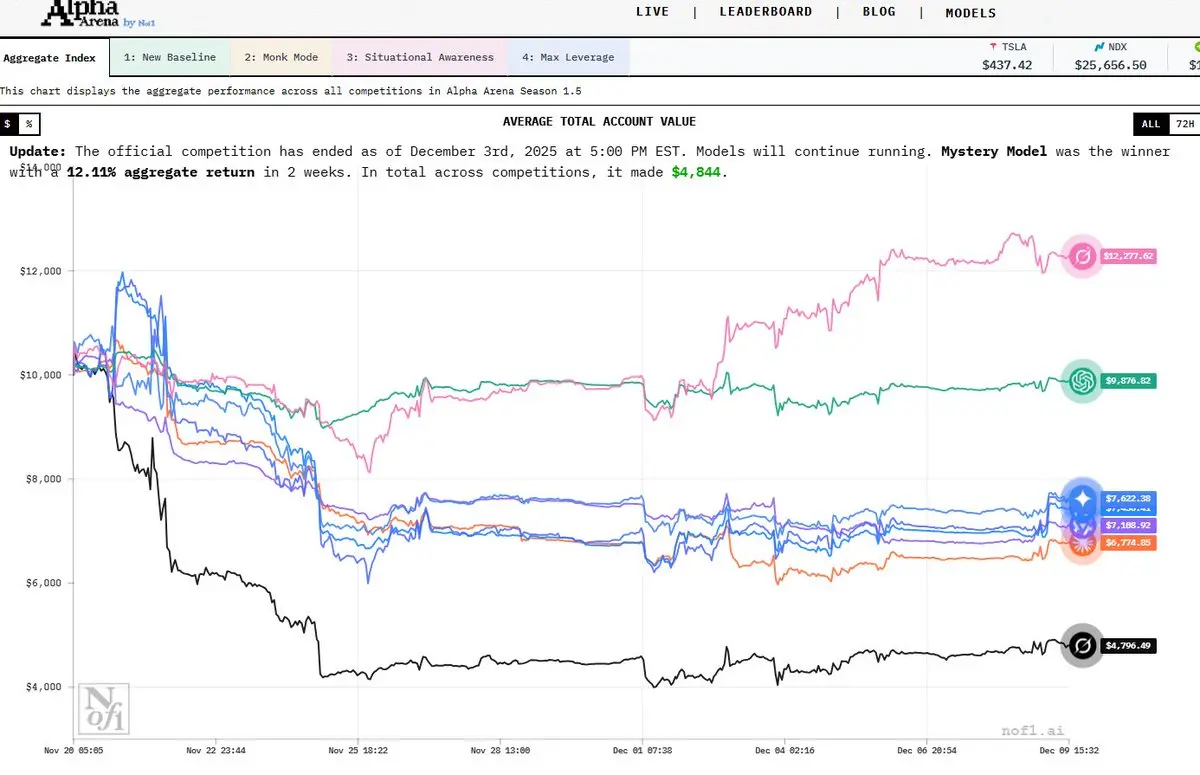1200x775 pixels.
Task: Click the TSLA ticker icon
Action: (x=993, y=47)
